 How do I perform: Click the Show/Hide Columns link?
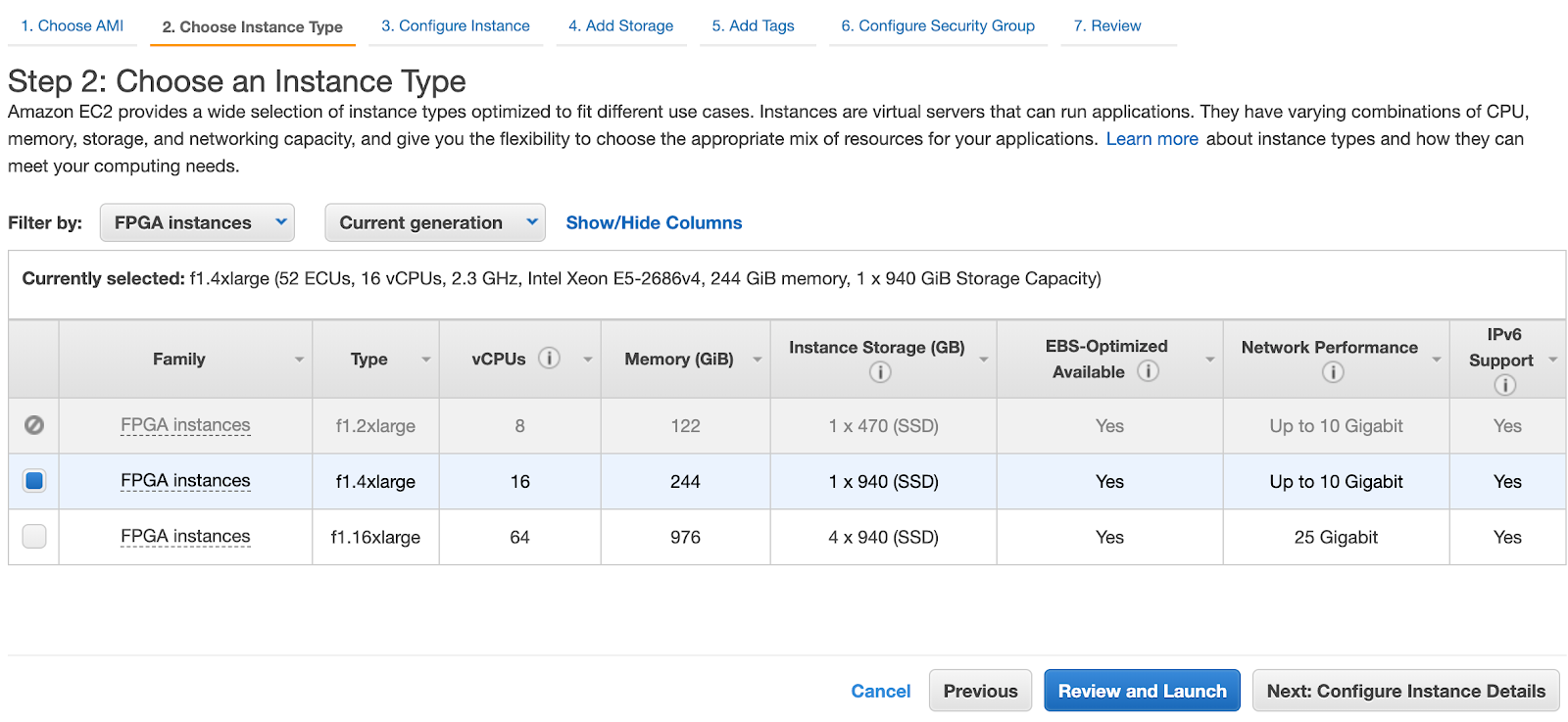tap(654, 222)
